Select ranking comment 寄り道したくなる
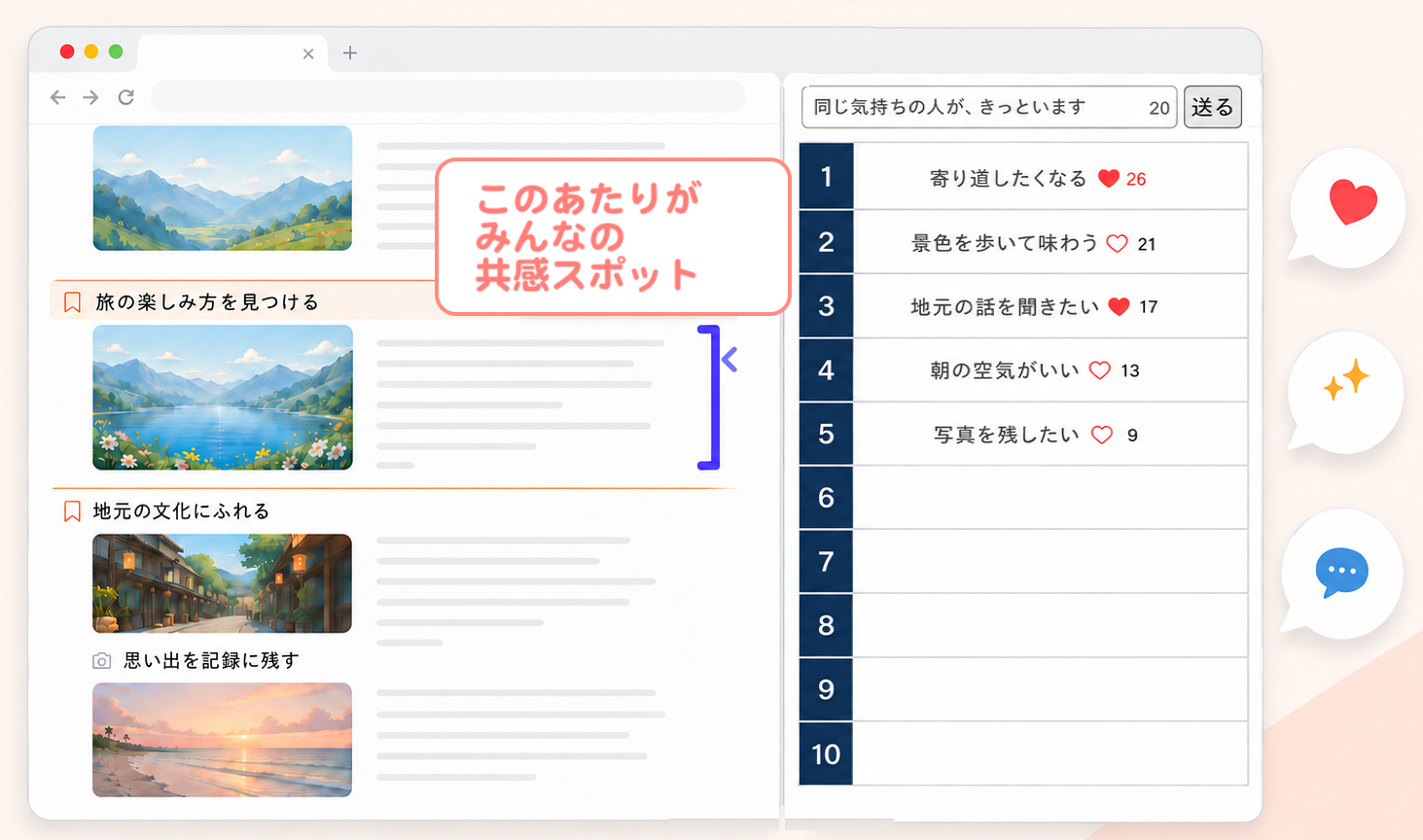The image size is (1423, 840). point(1008,179)
